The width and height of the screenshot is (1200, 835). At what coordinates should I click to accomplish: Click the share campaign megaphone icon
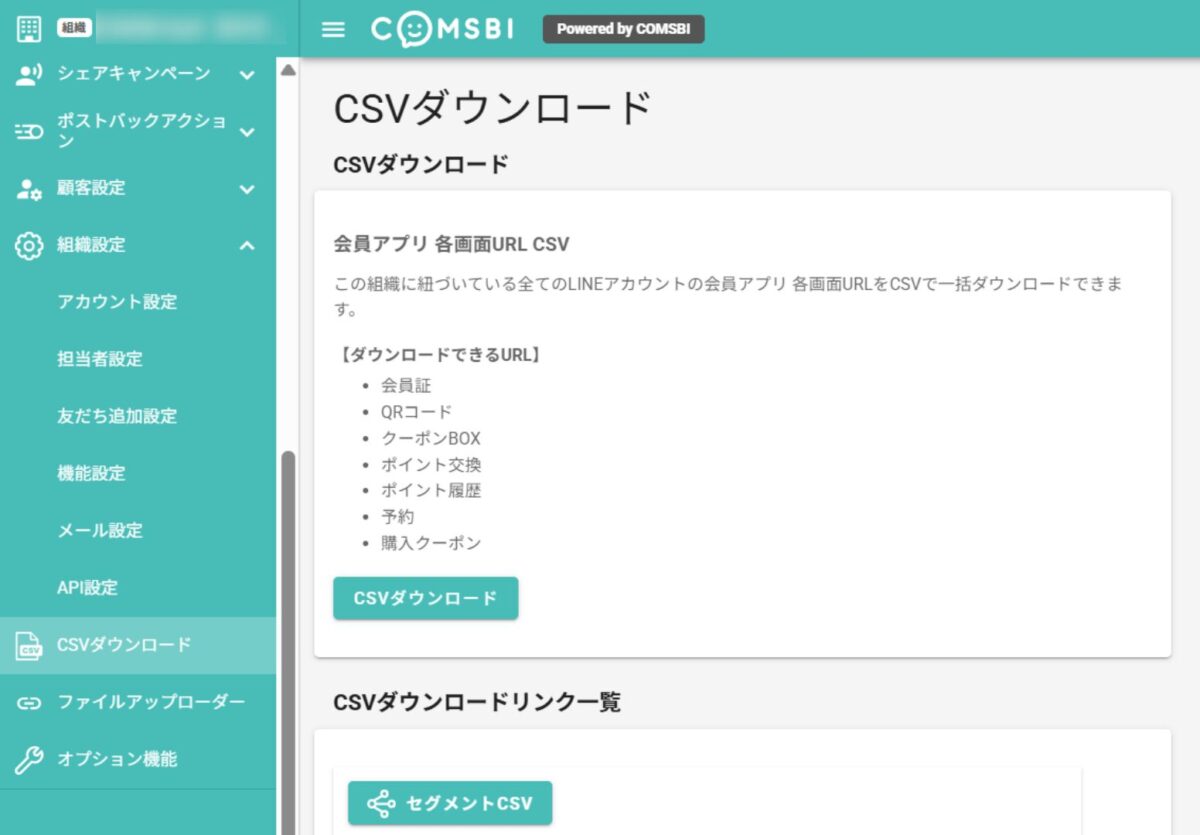(29, 74)
